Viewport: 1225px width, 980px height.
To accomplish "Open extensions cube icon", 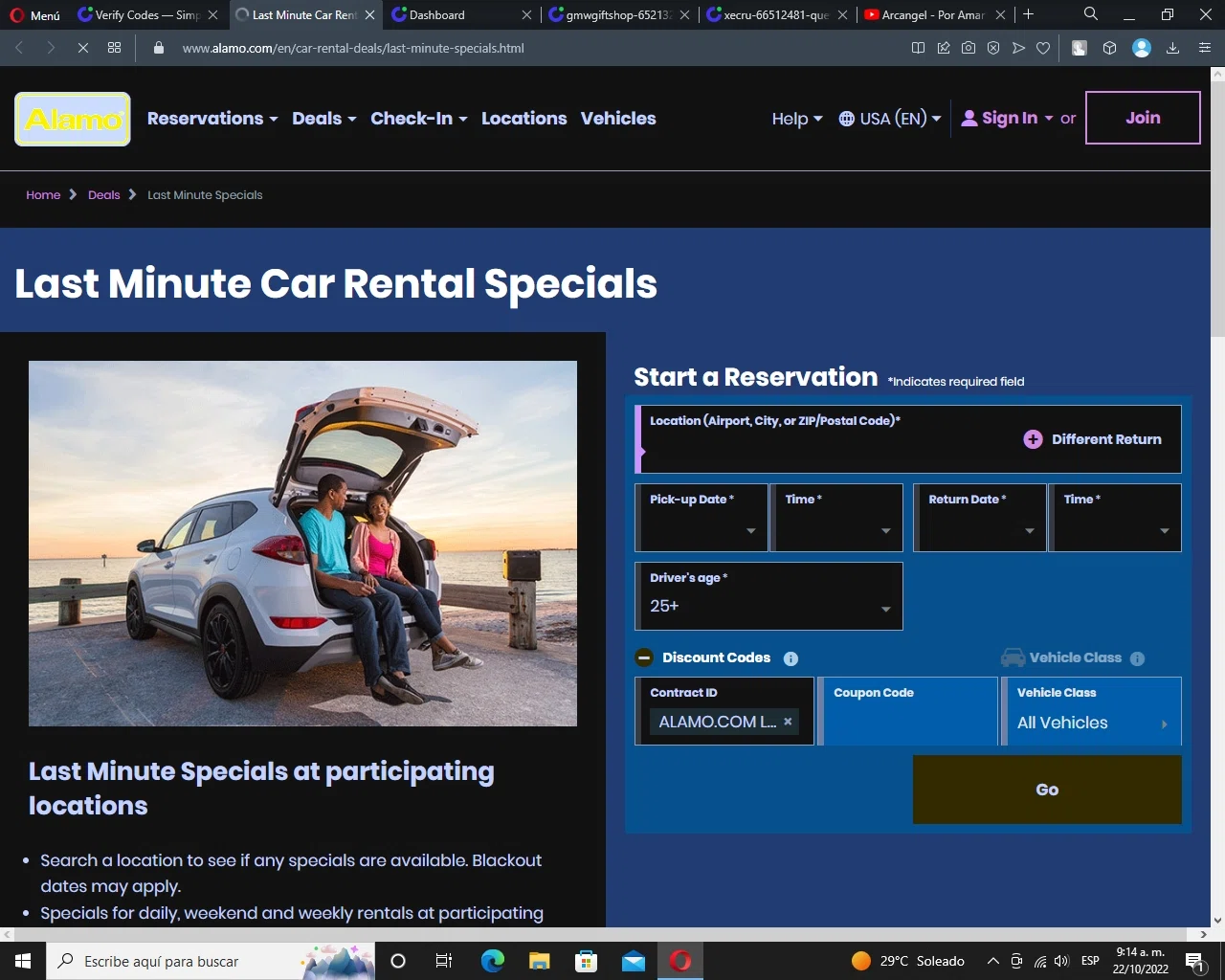I will pos(1110,48).
